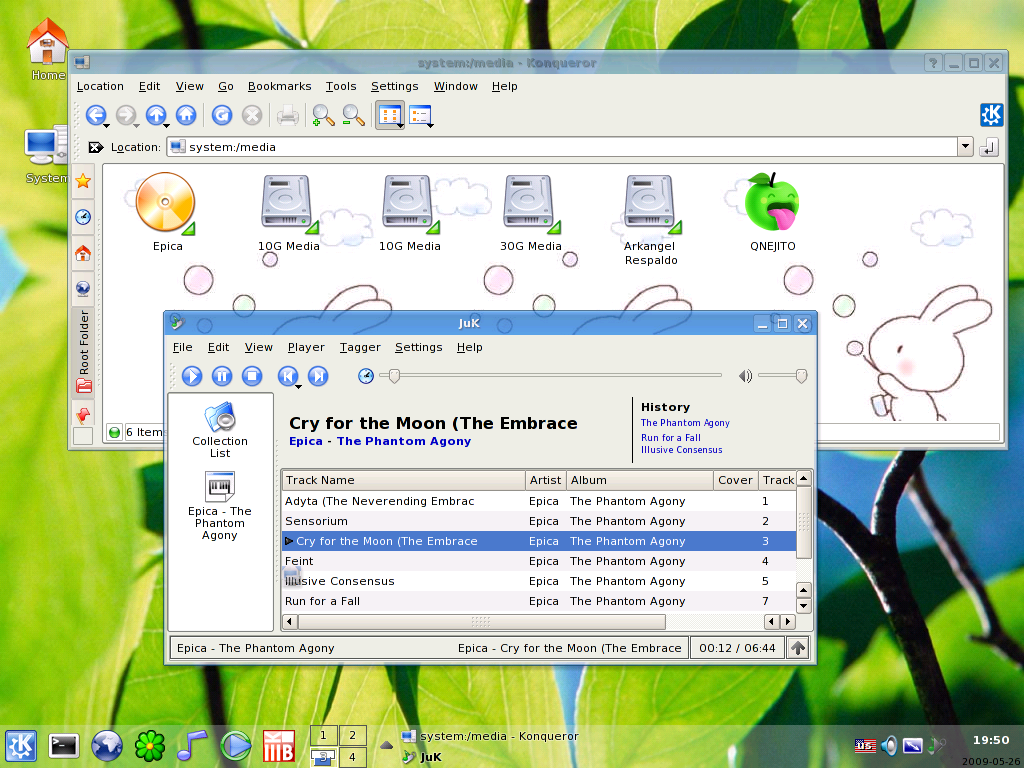Toggle the icon view mode button

(x=389, y=115)
